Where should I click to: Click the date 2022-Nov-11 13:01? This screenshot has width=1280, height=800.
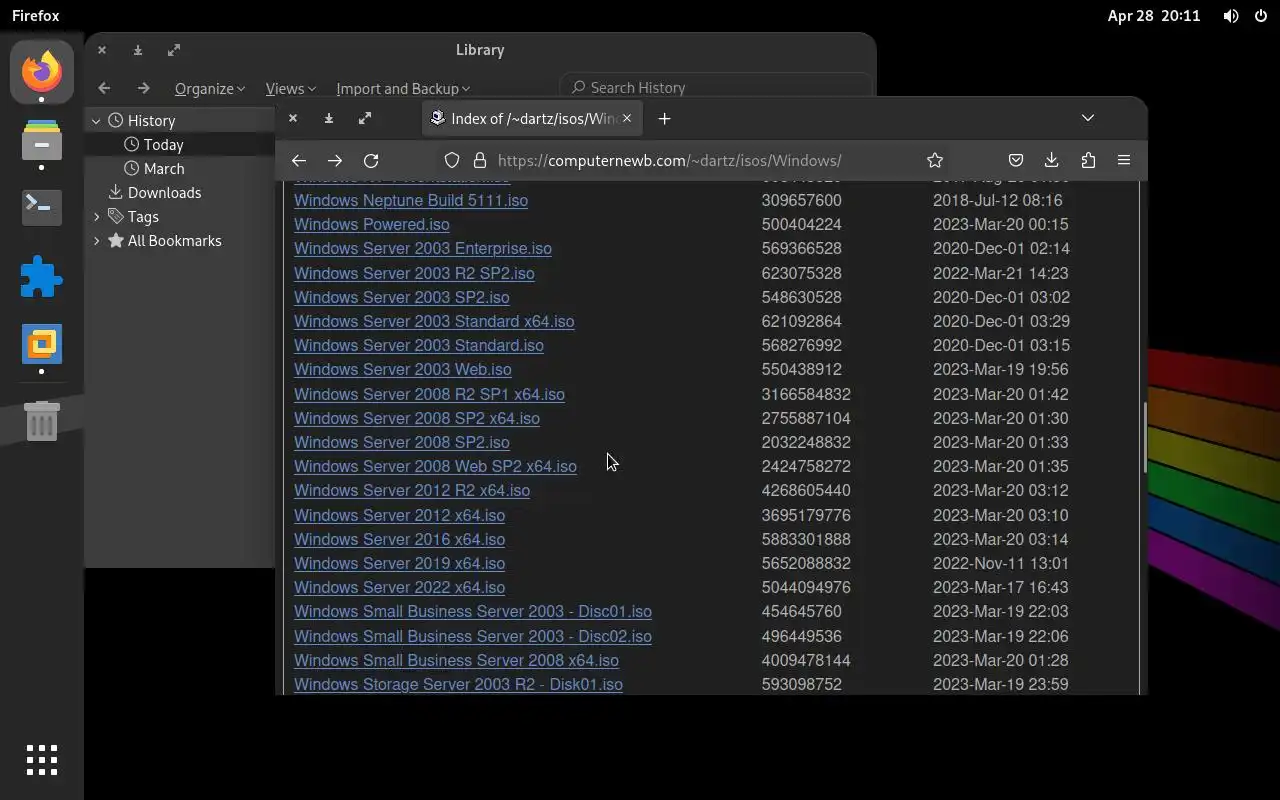point(1001,563)
